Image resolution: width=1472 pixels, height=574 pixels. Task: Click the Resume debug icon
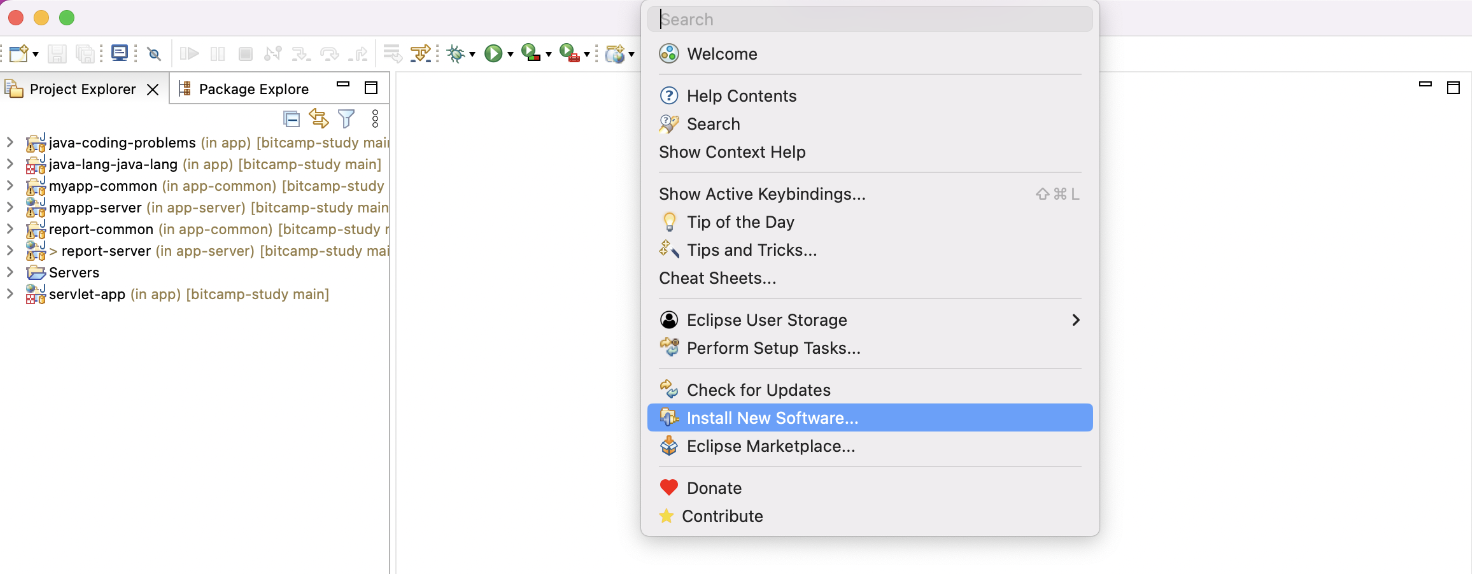click(x=189, y=54)
